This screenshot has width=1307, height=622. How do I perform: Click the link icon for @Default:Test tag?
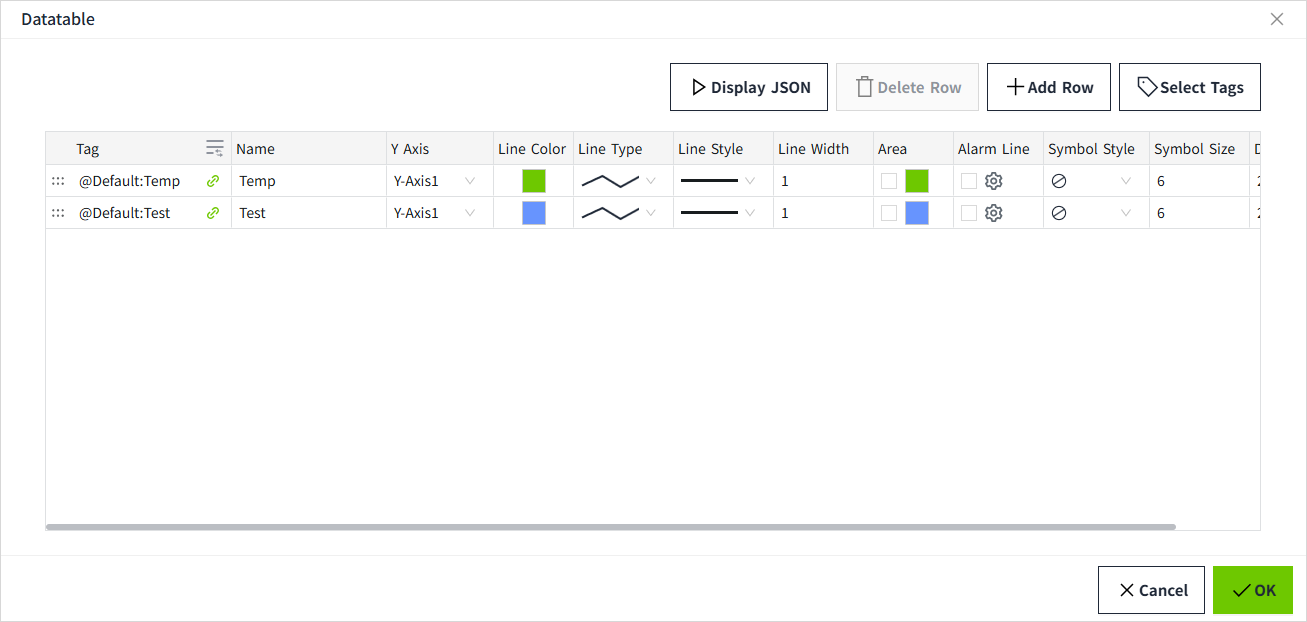(213, 213)
